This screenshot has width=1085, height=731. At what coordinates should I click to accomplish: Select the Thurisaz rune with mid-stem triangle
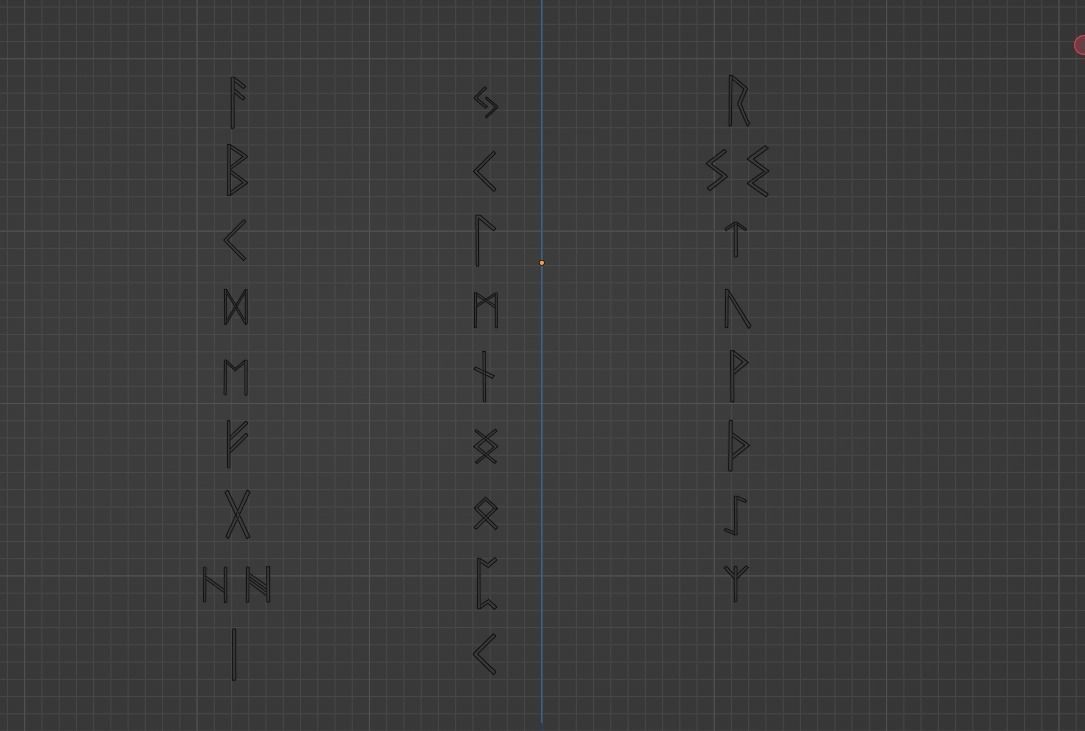(739, 445)
